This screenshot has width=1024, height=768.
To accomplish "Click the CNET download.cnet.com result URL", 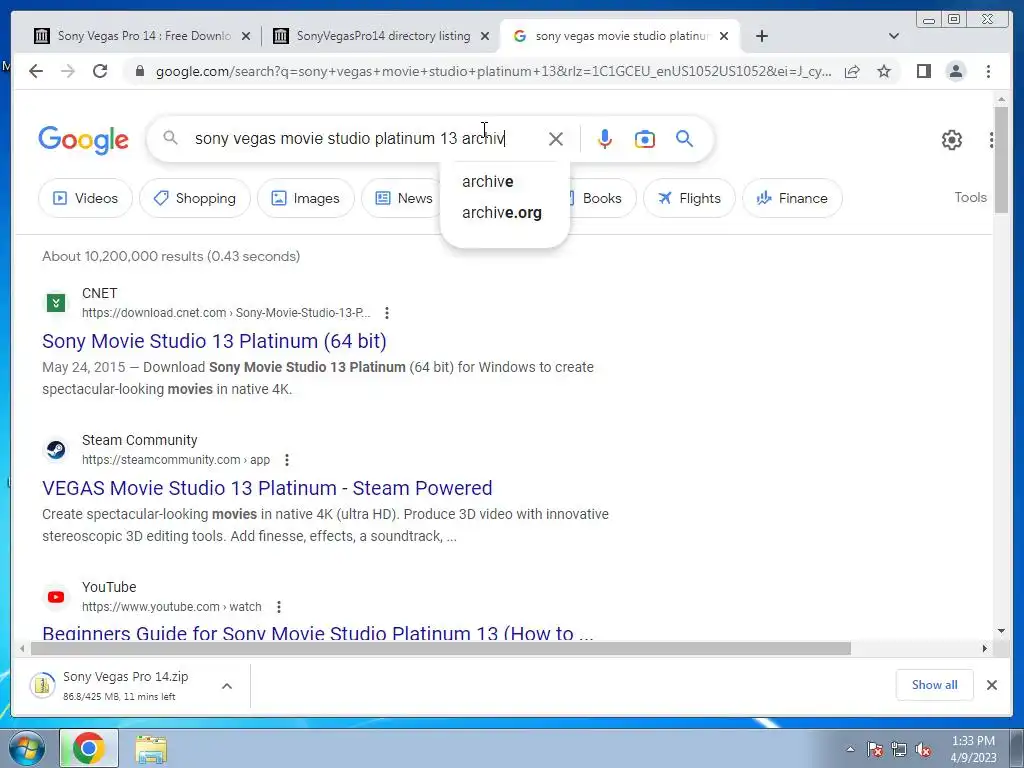I will tap(226, 313).
